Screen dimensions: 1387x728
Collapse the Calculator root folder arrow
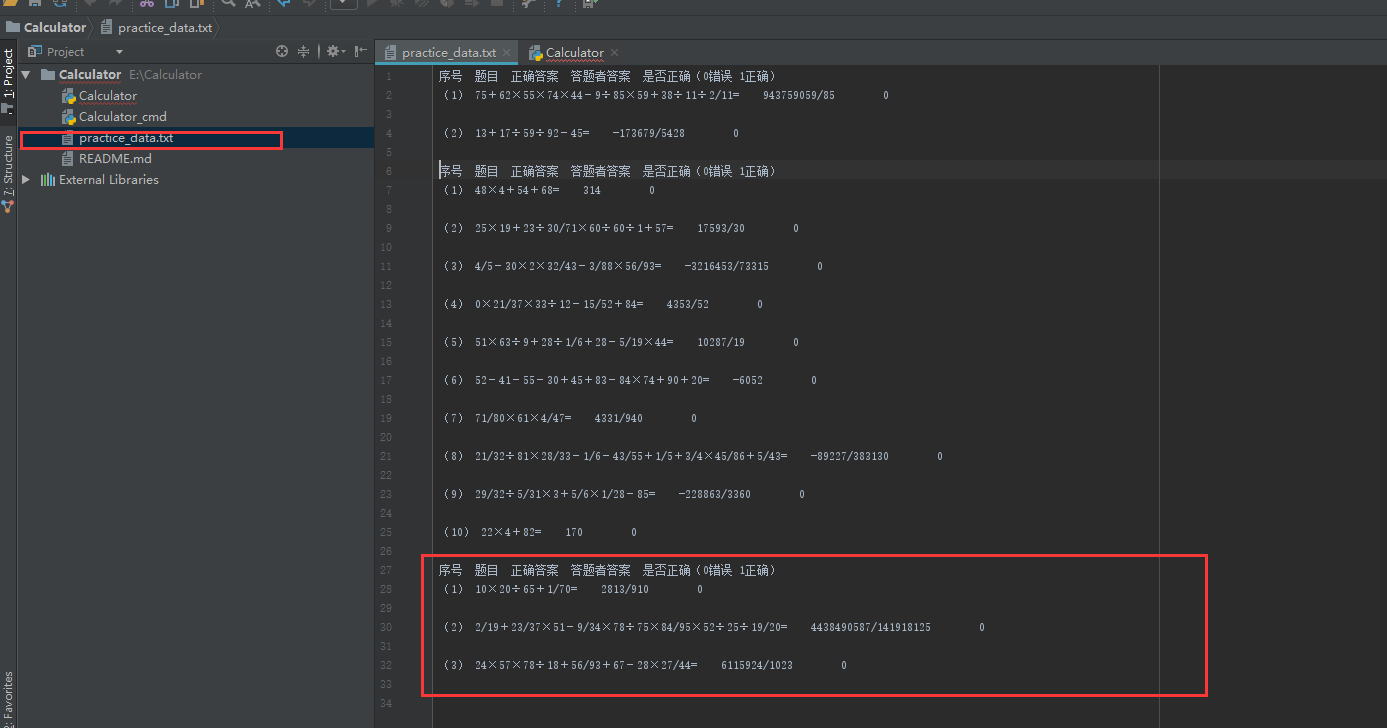pyautogui.click(x=26, y=75)
